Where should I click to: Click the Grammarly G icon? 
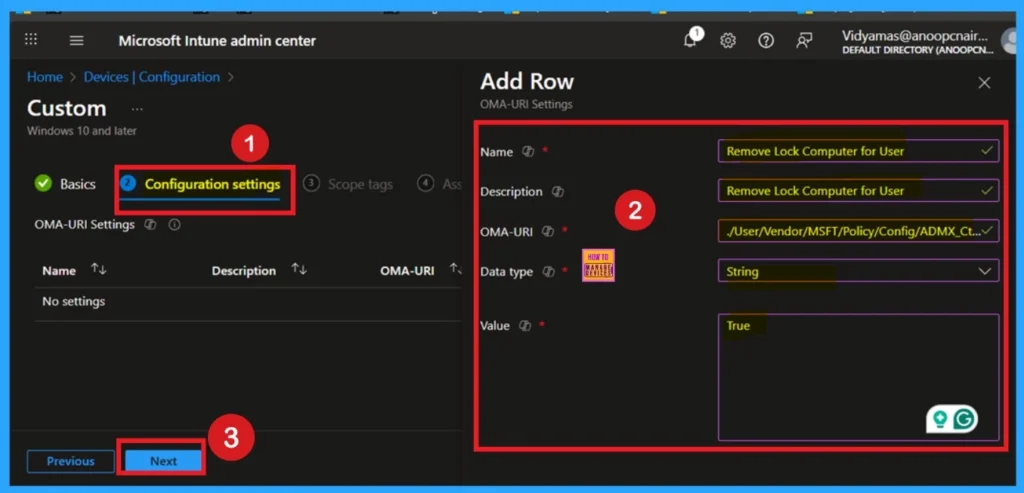pos(964,419)
